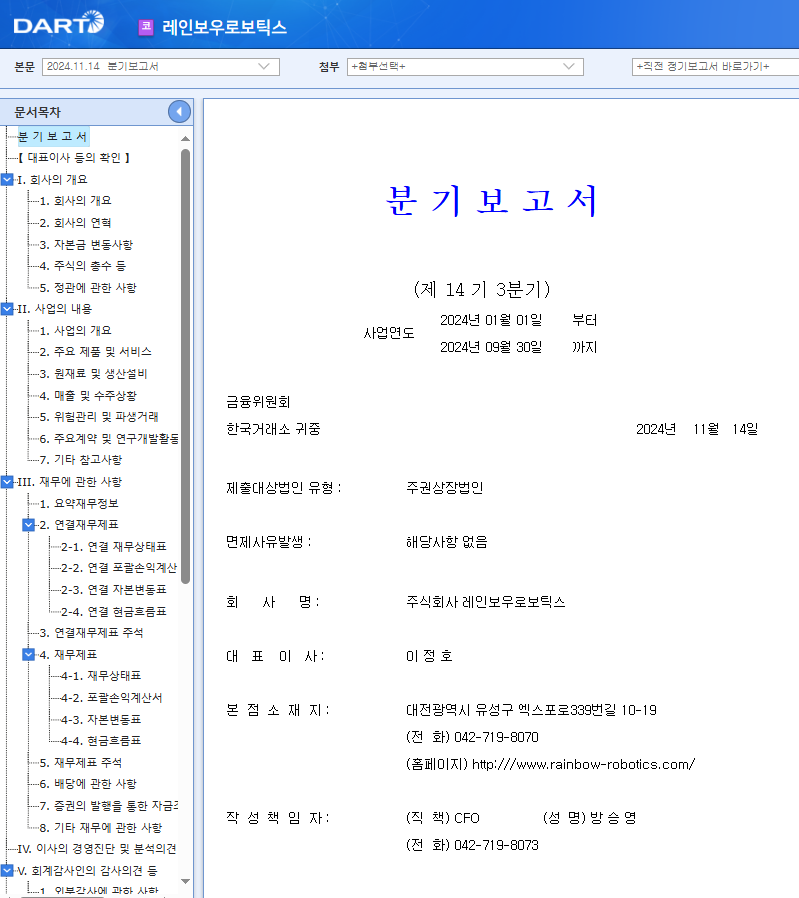Click the filing date 2024년 11월 14일

(696, 429)
